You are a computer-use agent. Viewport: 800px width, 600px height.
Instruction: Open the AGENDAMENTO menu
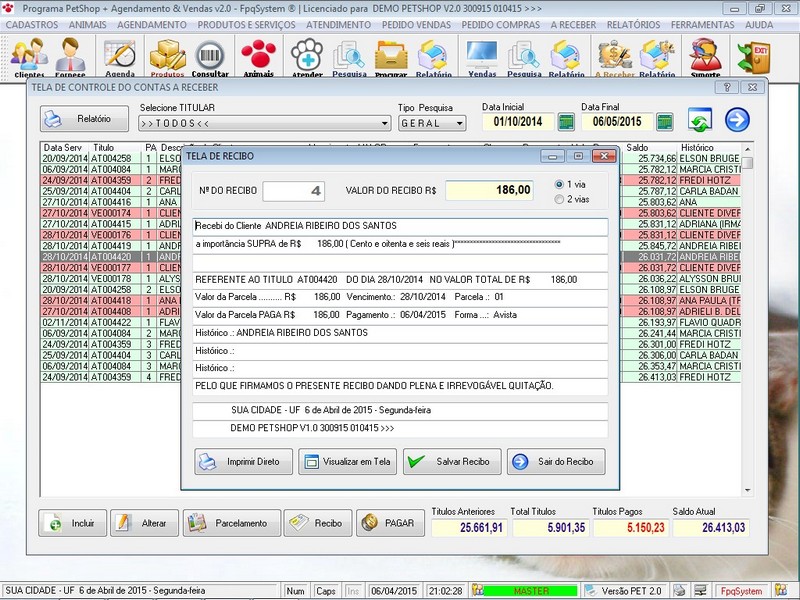click(x=152, y=24)
